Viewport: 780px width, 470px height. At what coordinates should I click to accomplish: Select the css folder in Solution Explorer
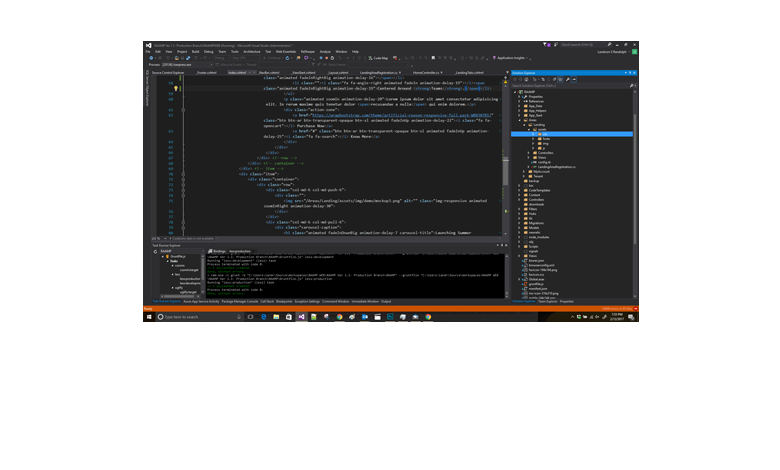545,136
